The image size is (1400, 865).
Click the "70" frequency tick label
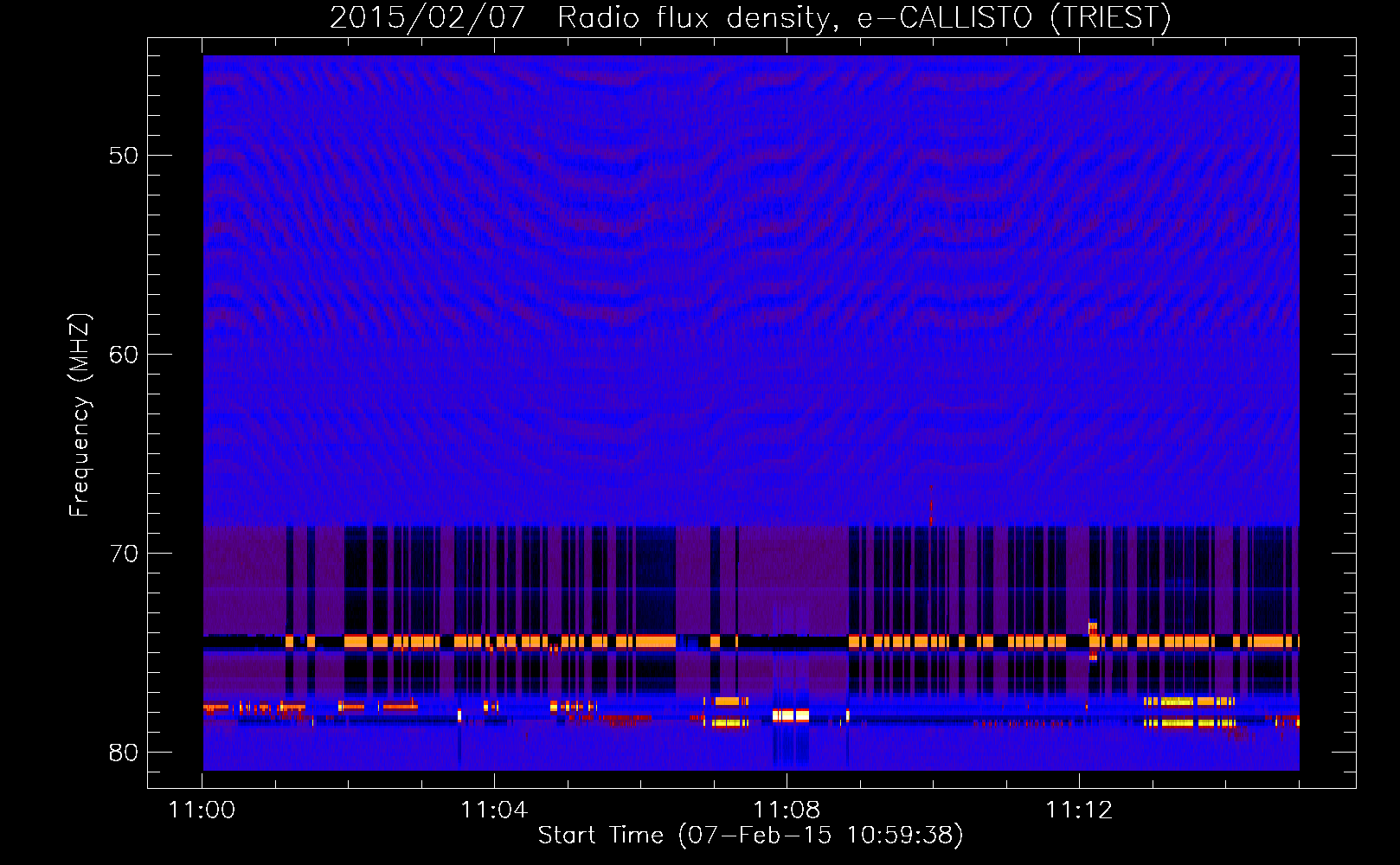[x=124, y=554]
